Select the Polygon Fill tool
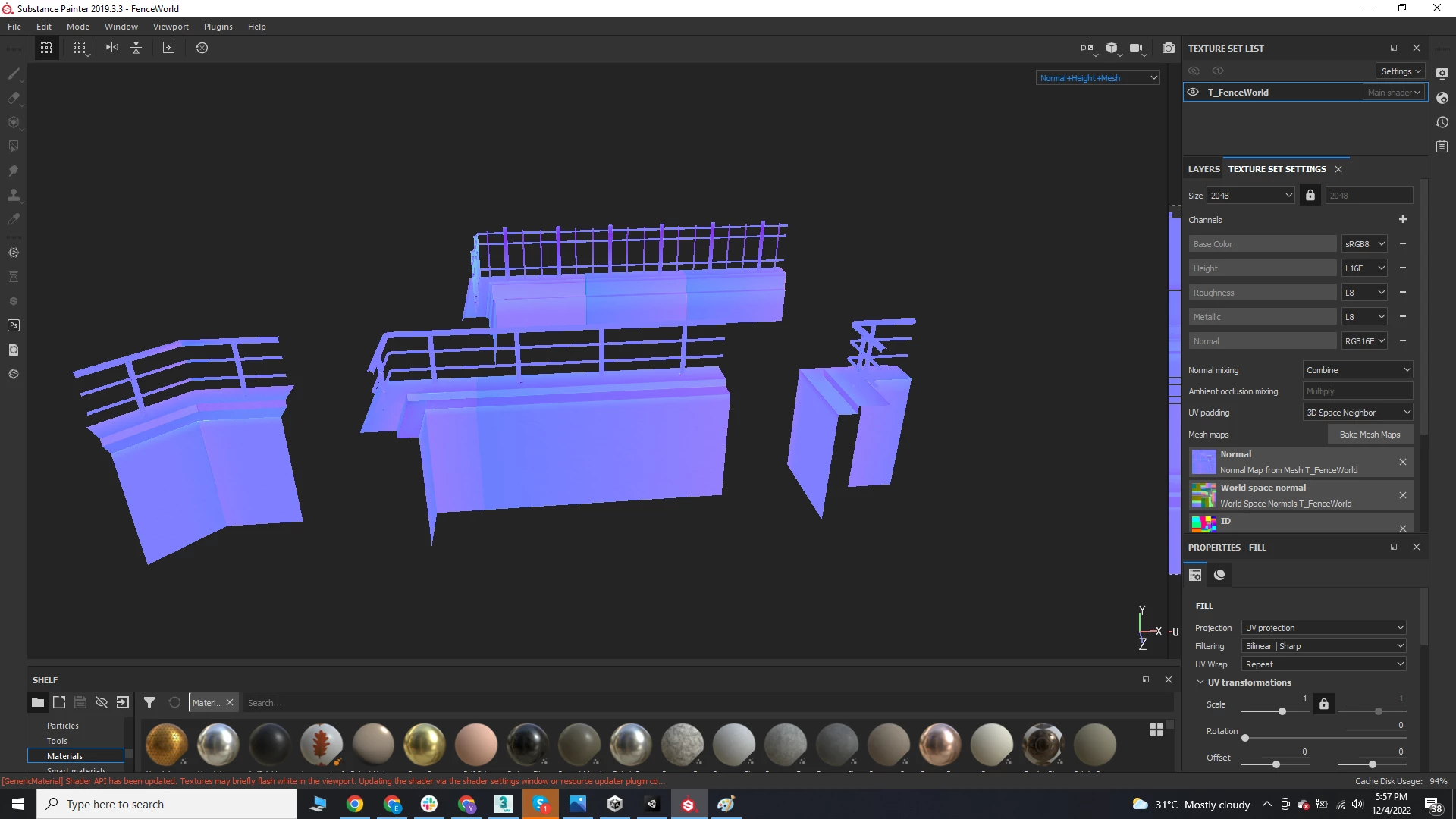The height and width of the screenshot is (819, 1456). click(13, 146)
